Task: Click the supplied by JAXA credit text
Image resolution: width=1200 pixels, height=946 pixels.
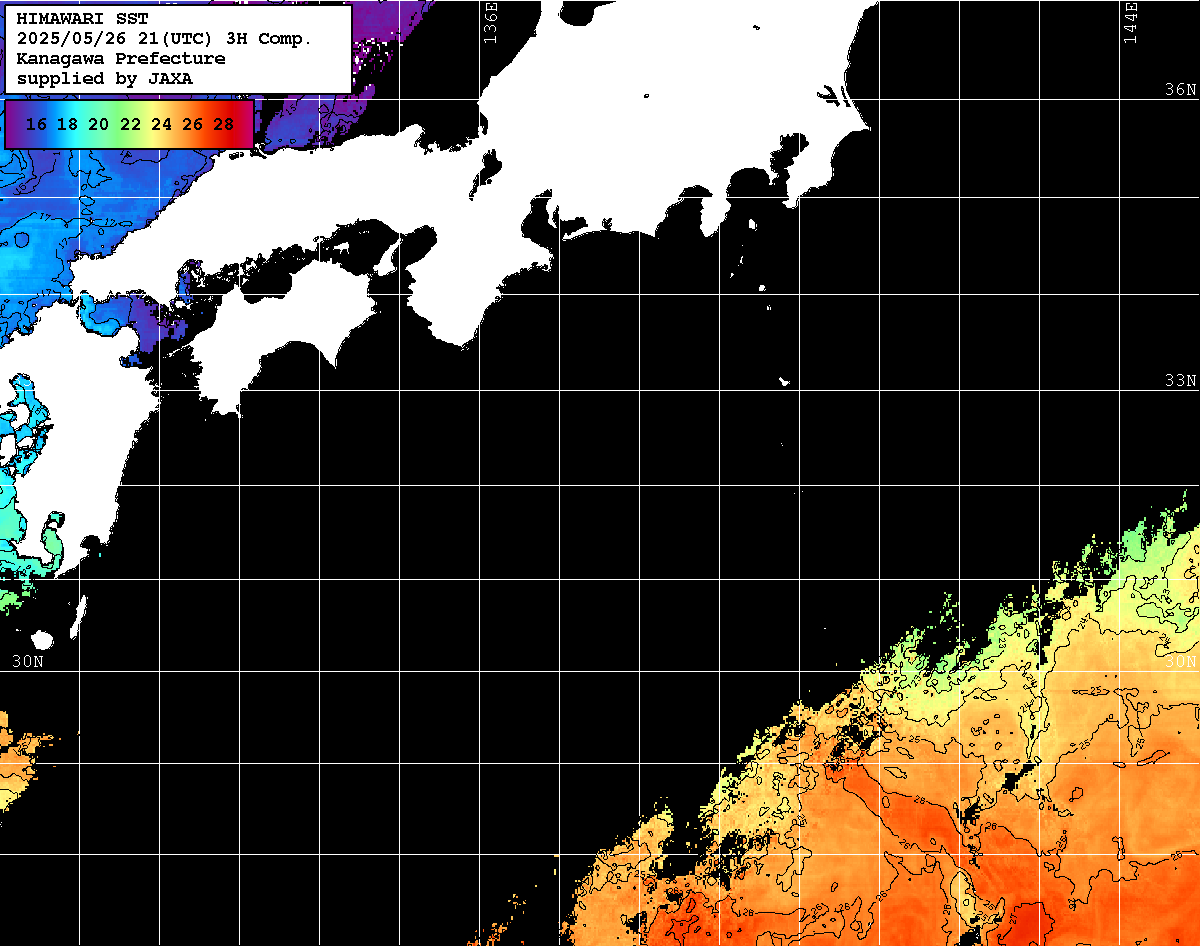Action: point(105,78)
